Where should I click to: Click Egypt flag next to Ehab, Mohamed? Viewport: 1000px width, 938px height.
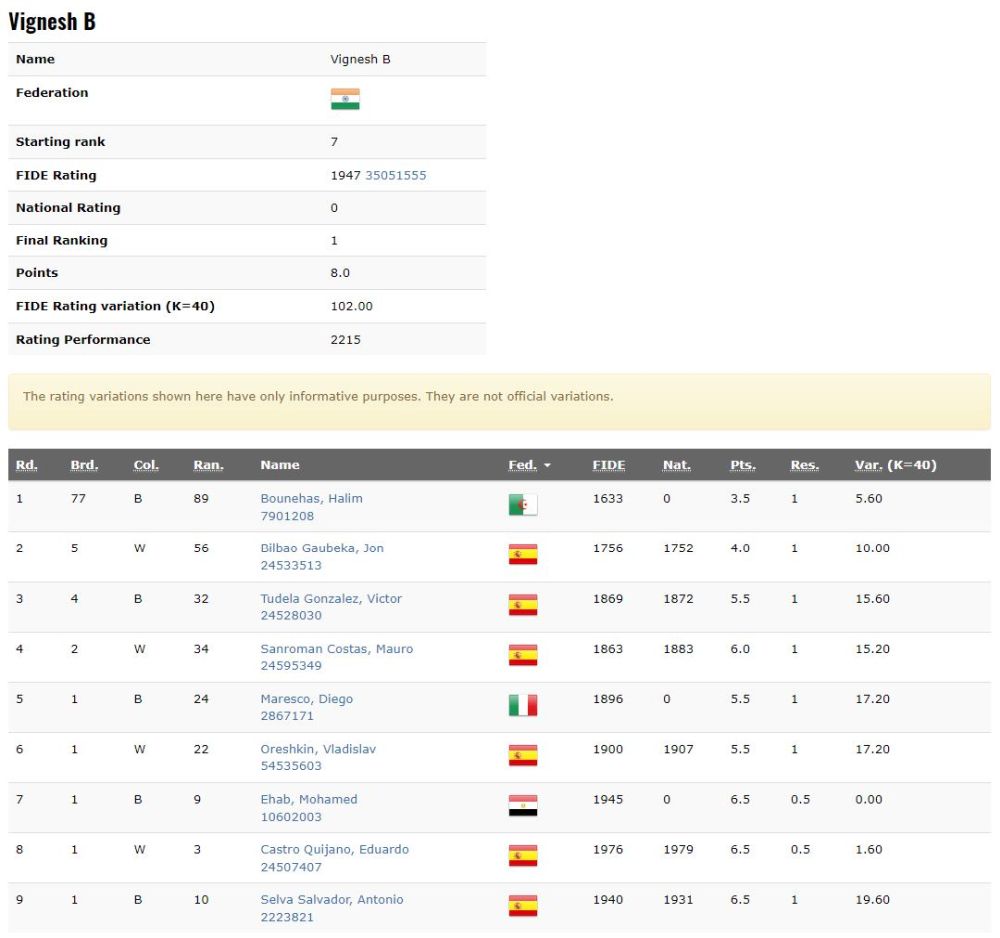click(523, 806)
